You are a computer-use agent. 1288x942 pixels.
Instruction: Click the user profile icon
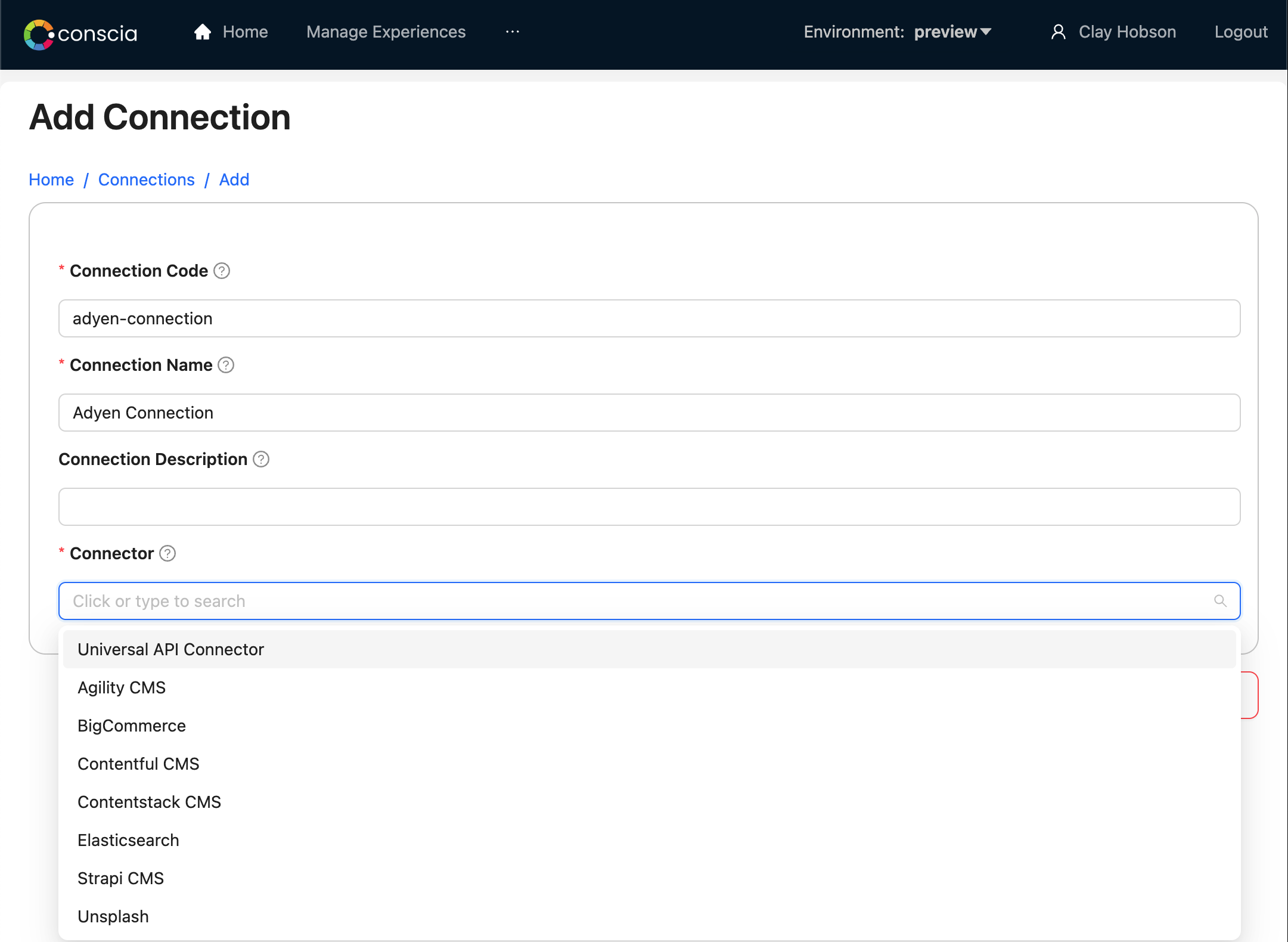(1059, 32)
